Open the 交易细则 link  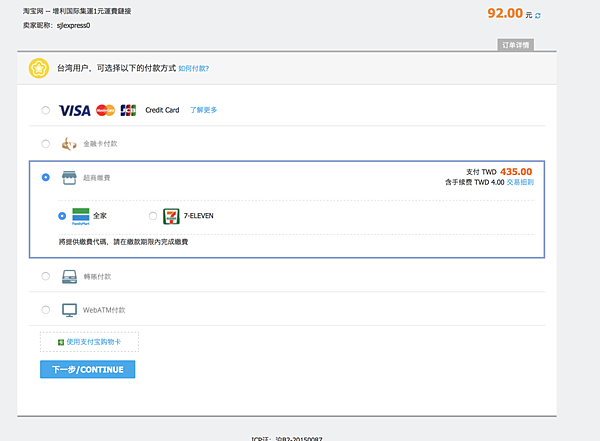click(520, 182)
